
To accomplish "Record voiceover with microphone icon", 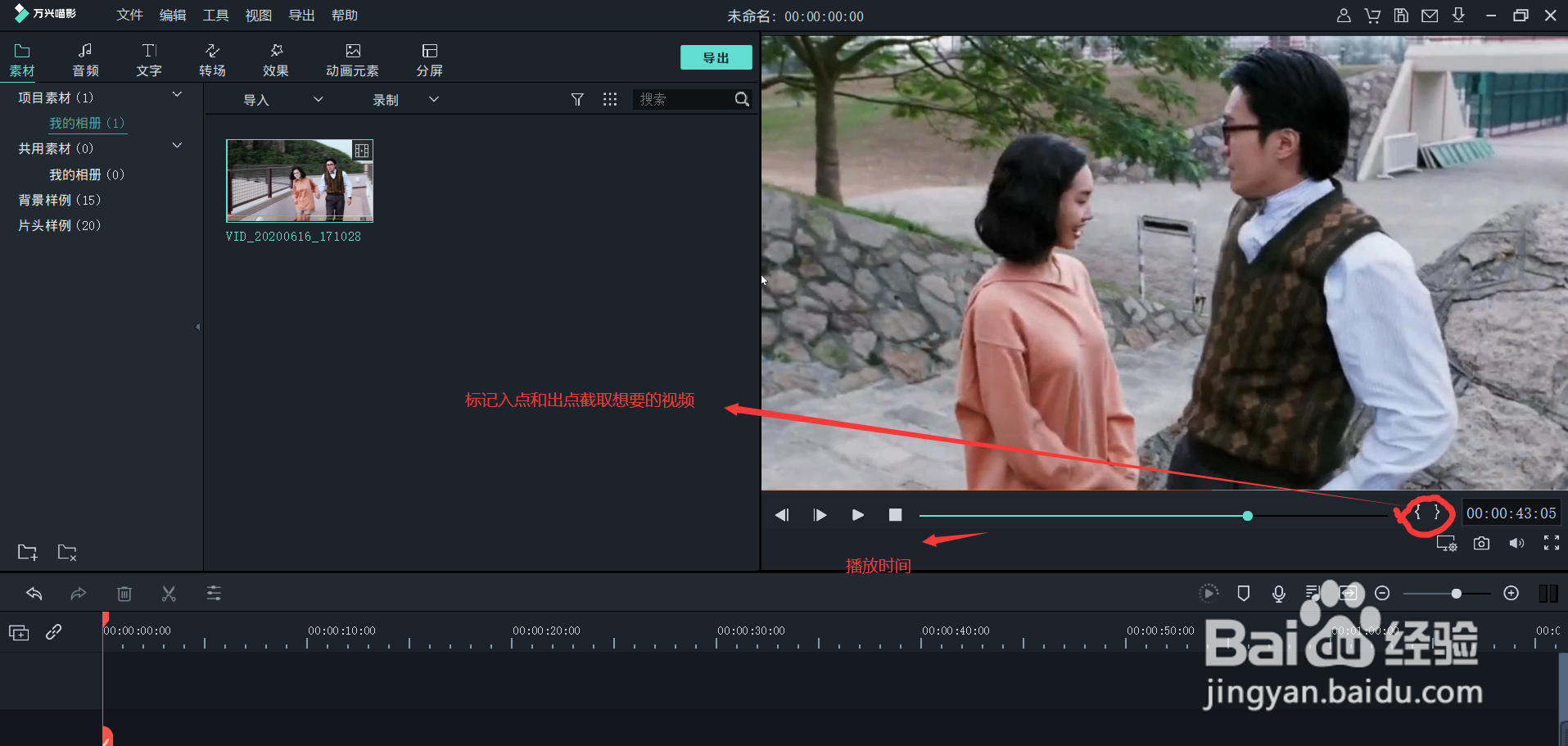I will [x=1279, y=593].
